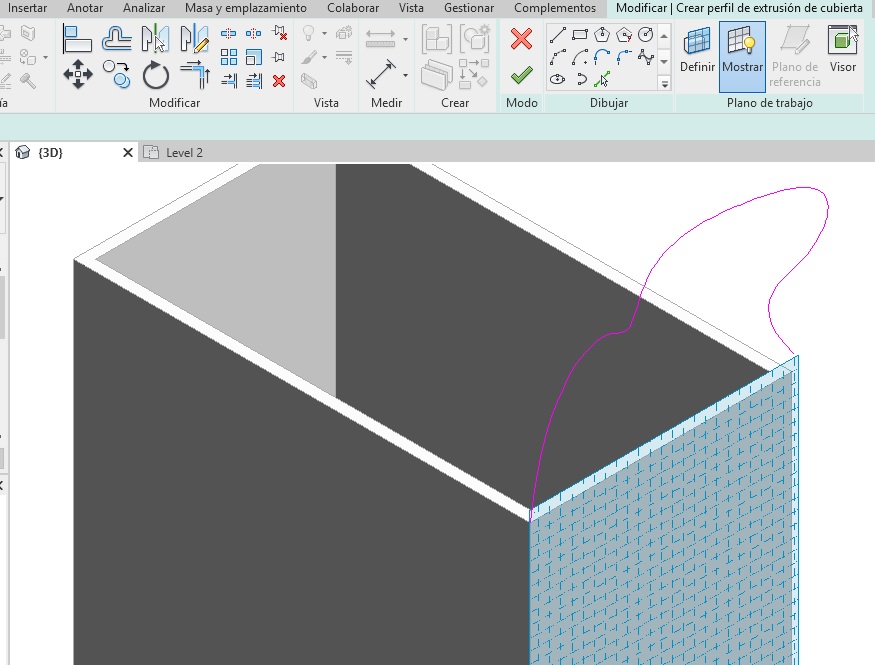Screen dimensions: 875x665
Task: Select the Rectangle draw tool
Action: [x=580, y=35]
